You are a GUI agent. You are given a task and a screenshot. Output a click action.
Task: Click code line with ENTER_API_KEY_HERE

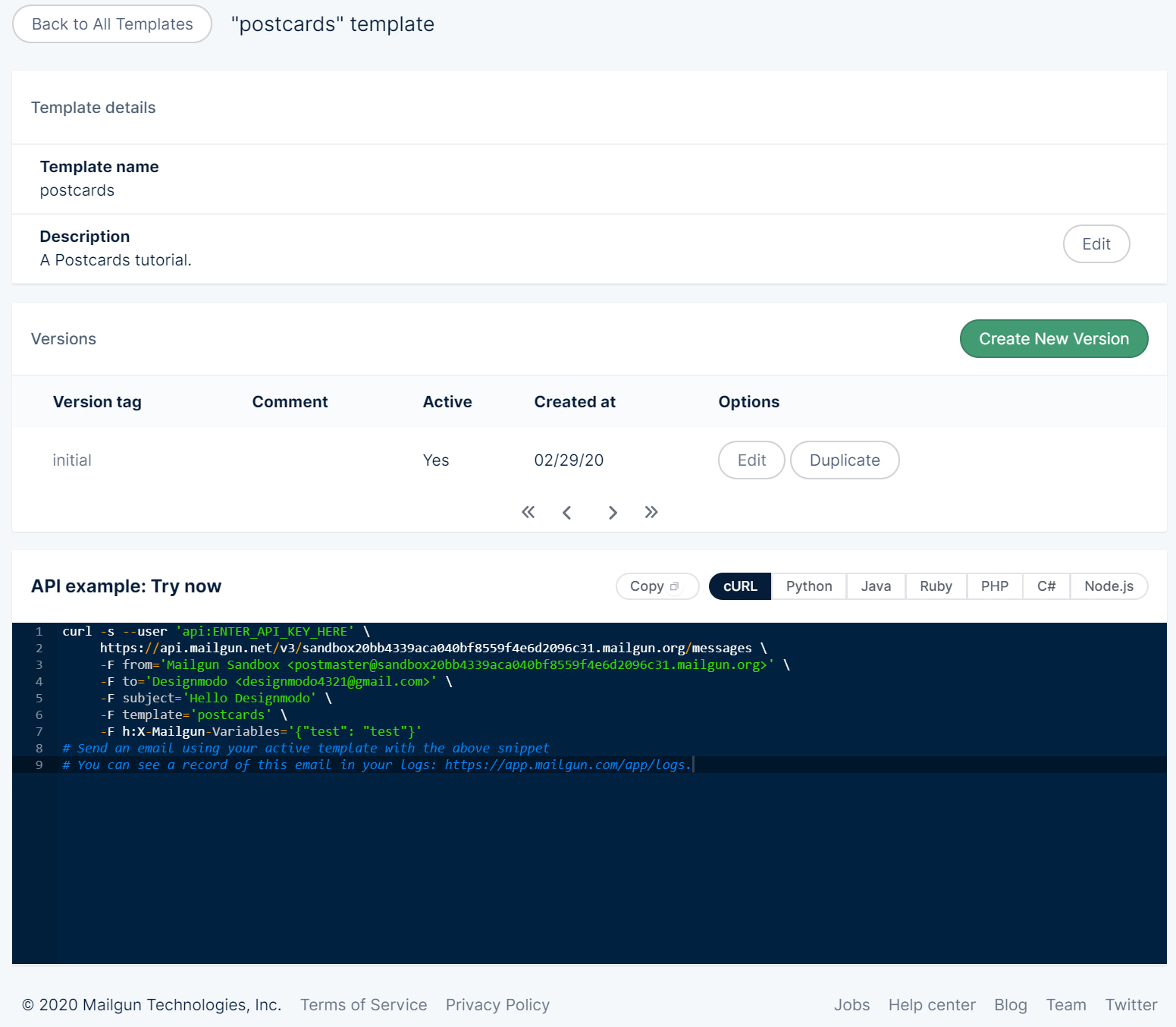pyautogui.click(x=216, y=631)
